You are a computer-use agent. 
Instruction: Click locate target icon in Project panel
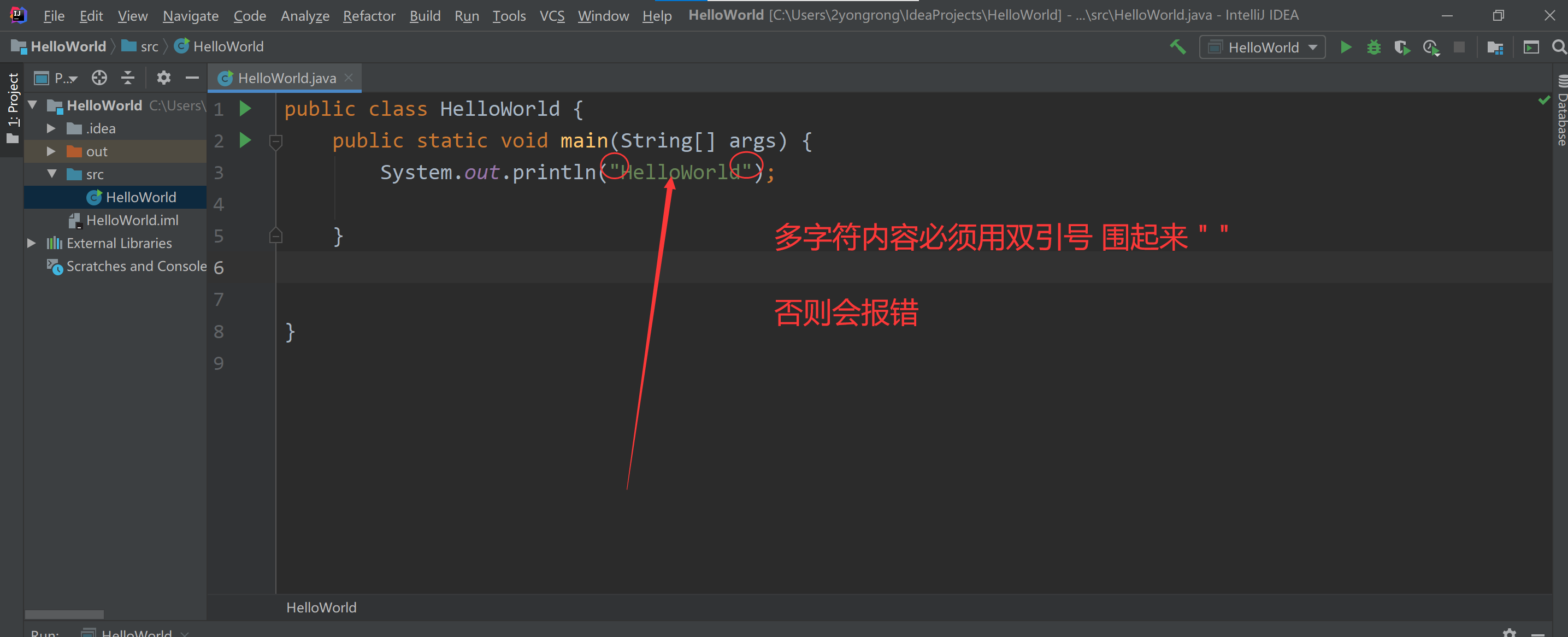coord(99,78)
